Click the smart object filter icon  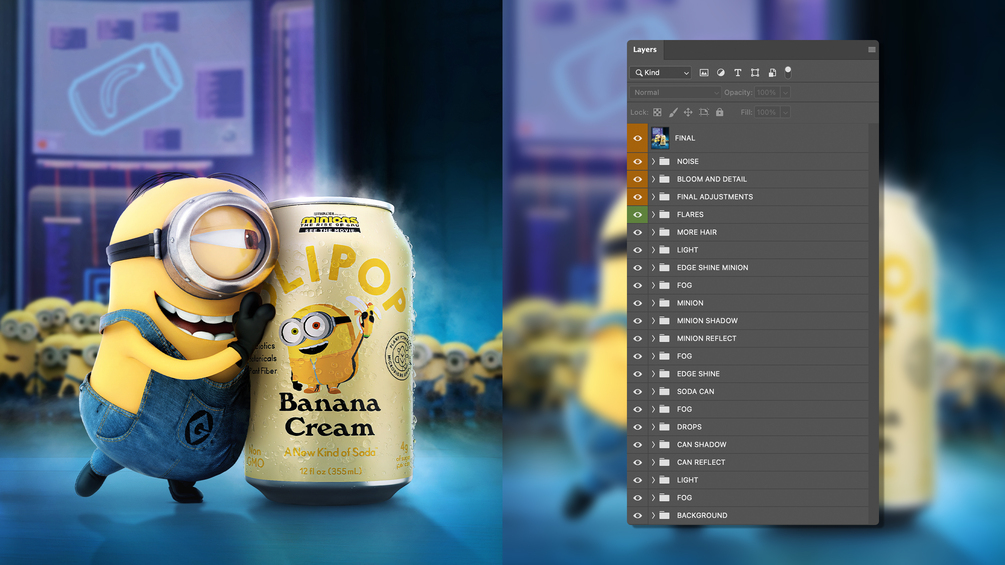772,73
